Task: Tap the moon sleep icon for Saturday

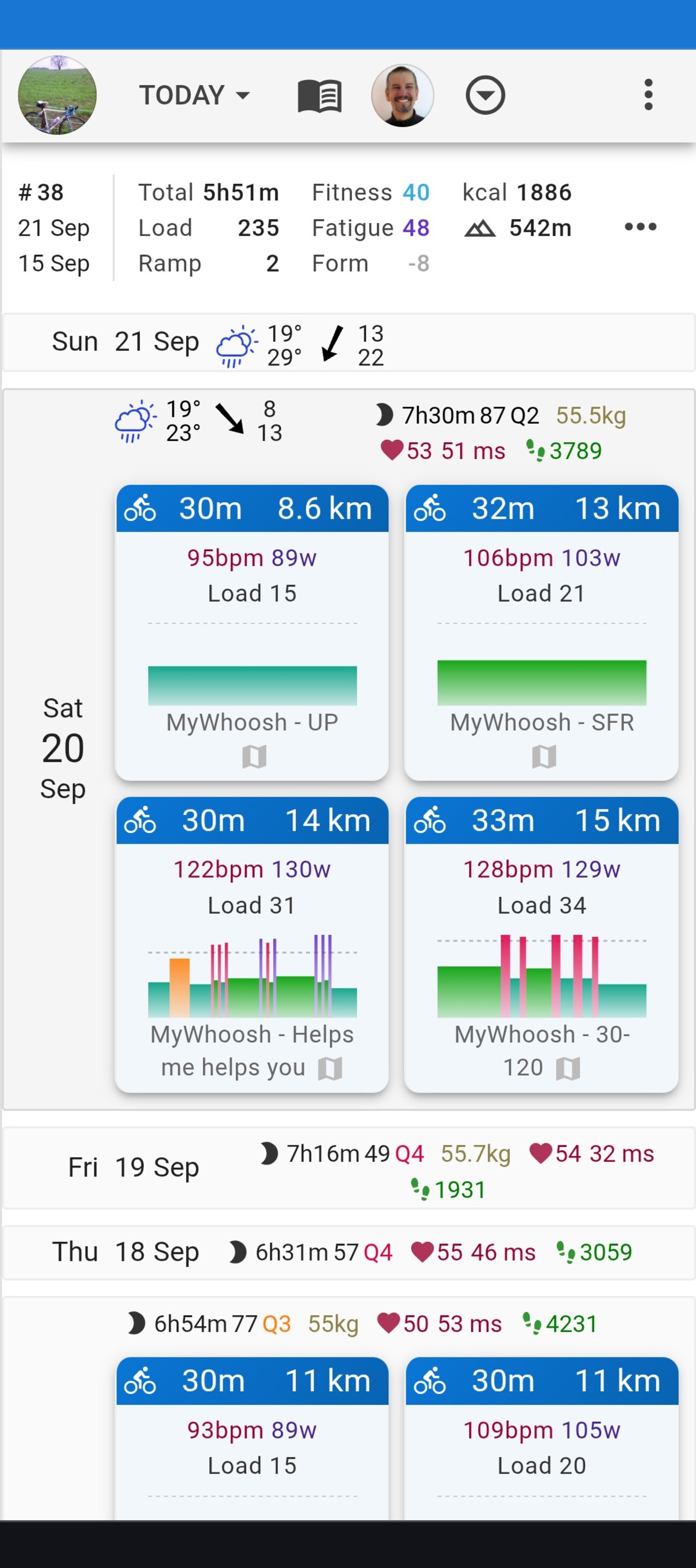Action: pyautogui.click(x=384, y=415)
